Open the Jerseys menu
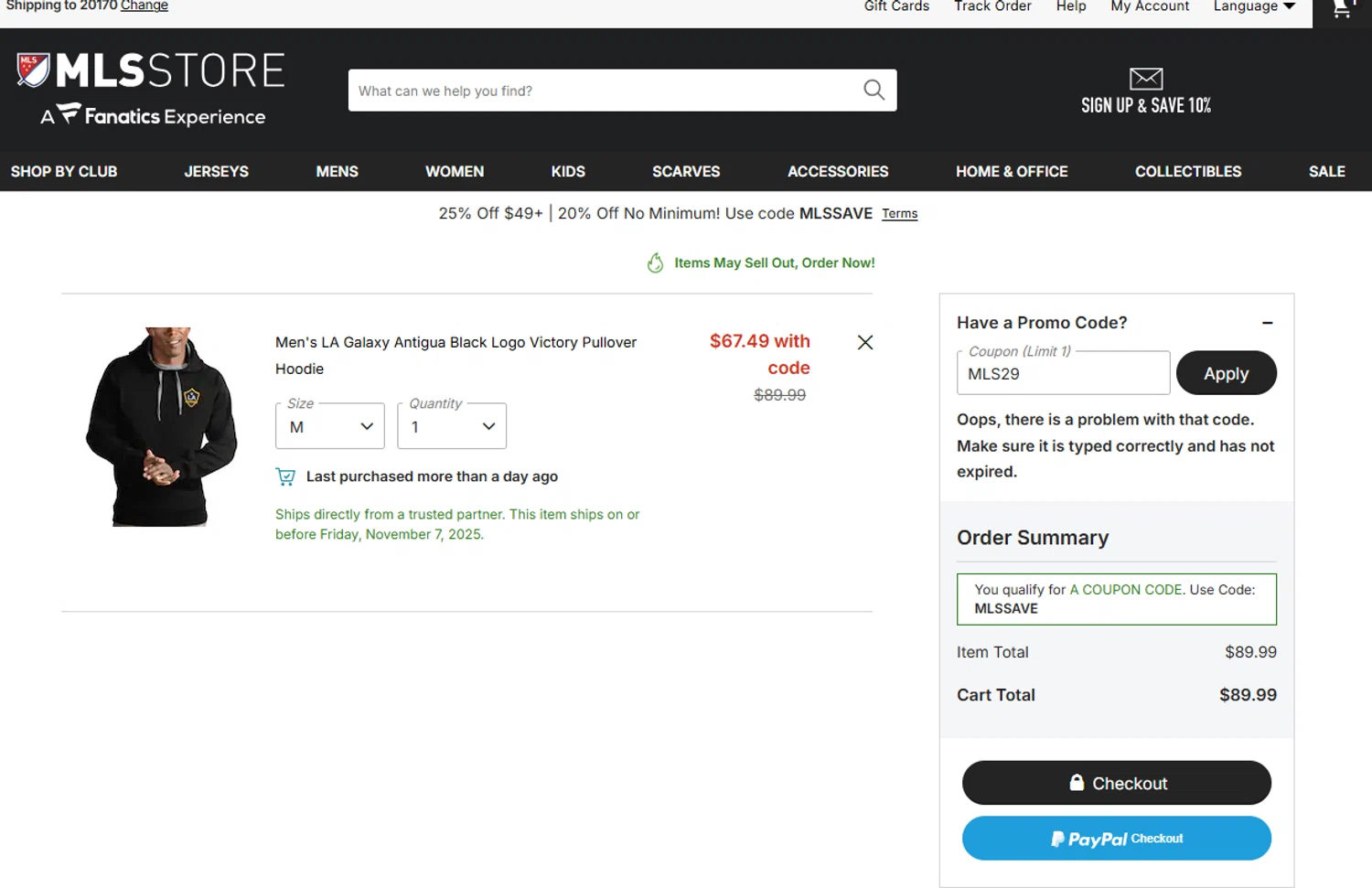The image size is (1372, 888). 216,171
